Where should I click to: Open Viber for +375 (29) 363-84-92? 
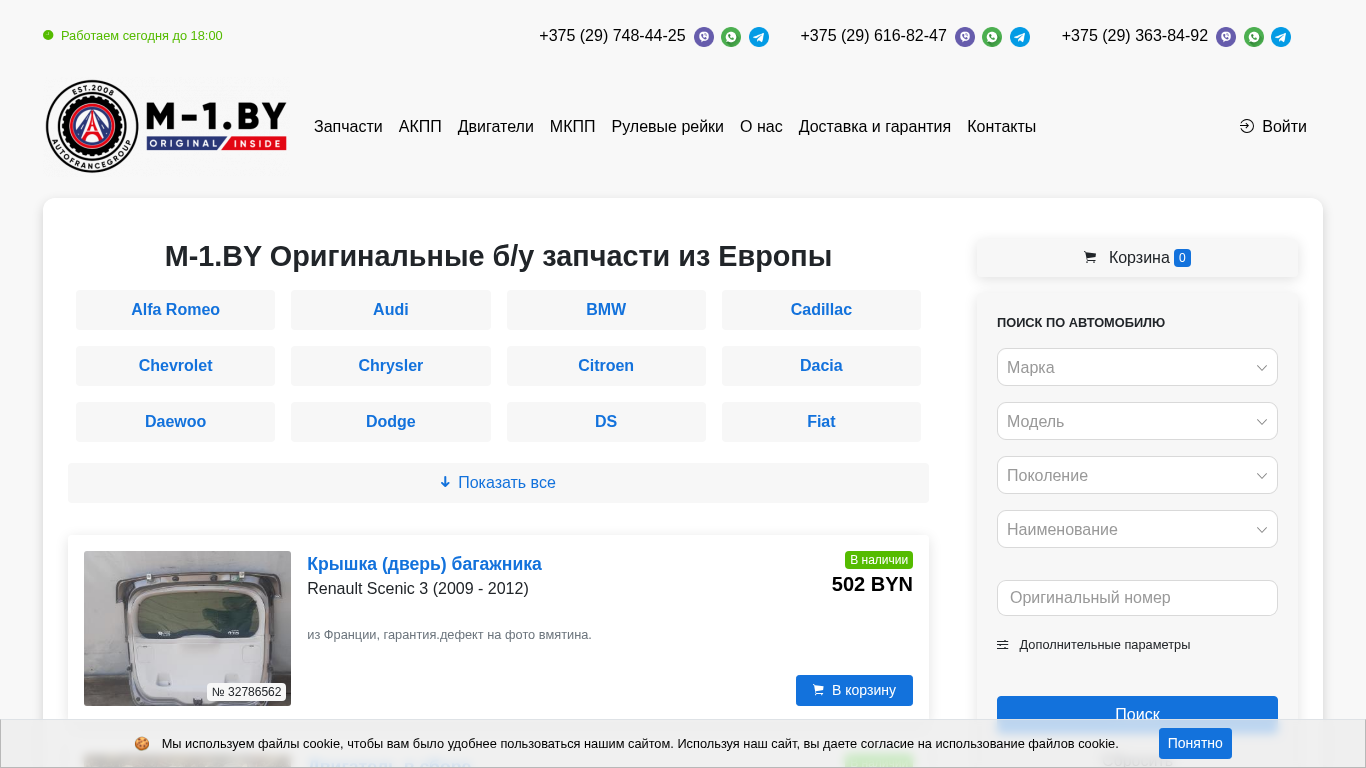click(x=1226, y=37)
